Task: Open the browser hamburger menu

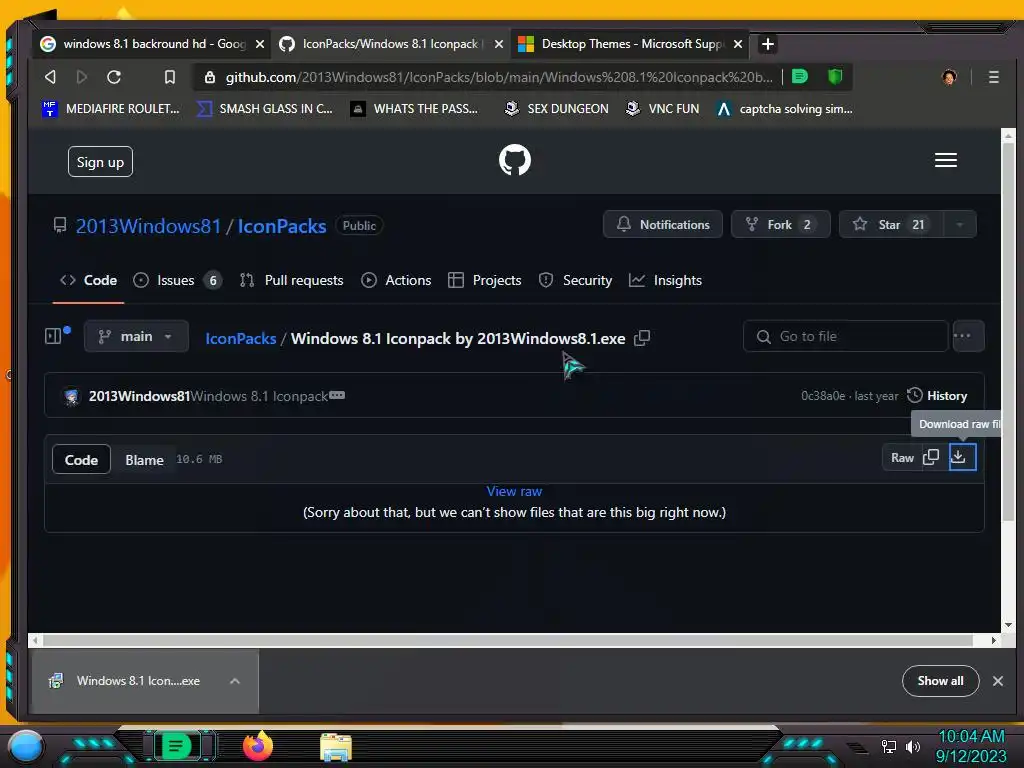Action: point(993,77)
